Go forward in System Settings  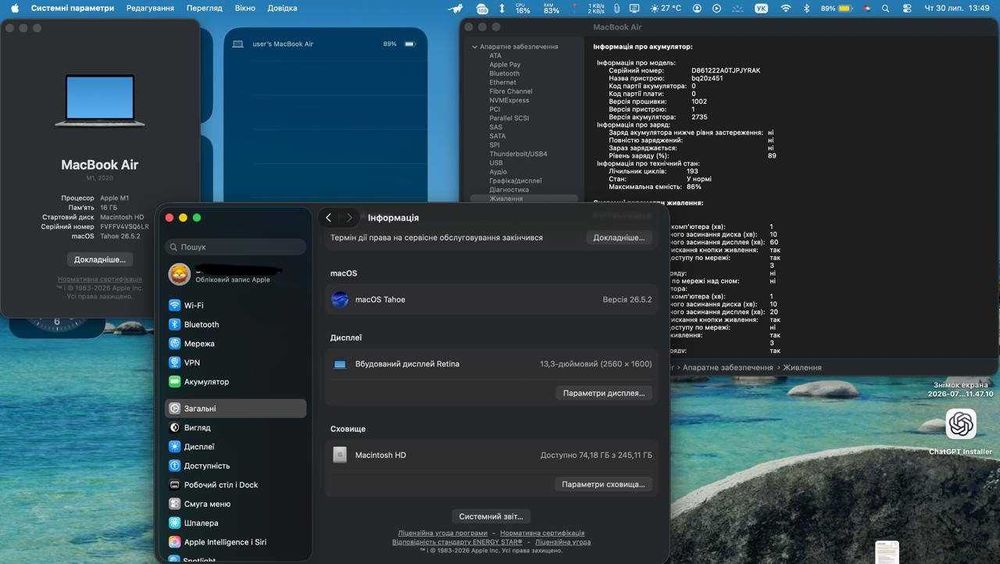point(349,218)
